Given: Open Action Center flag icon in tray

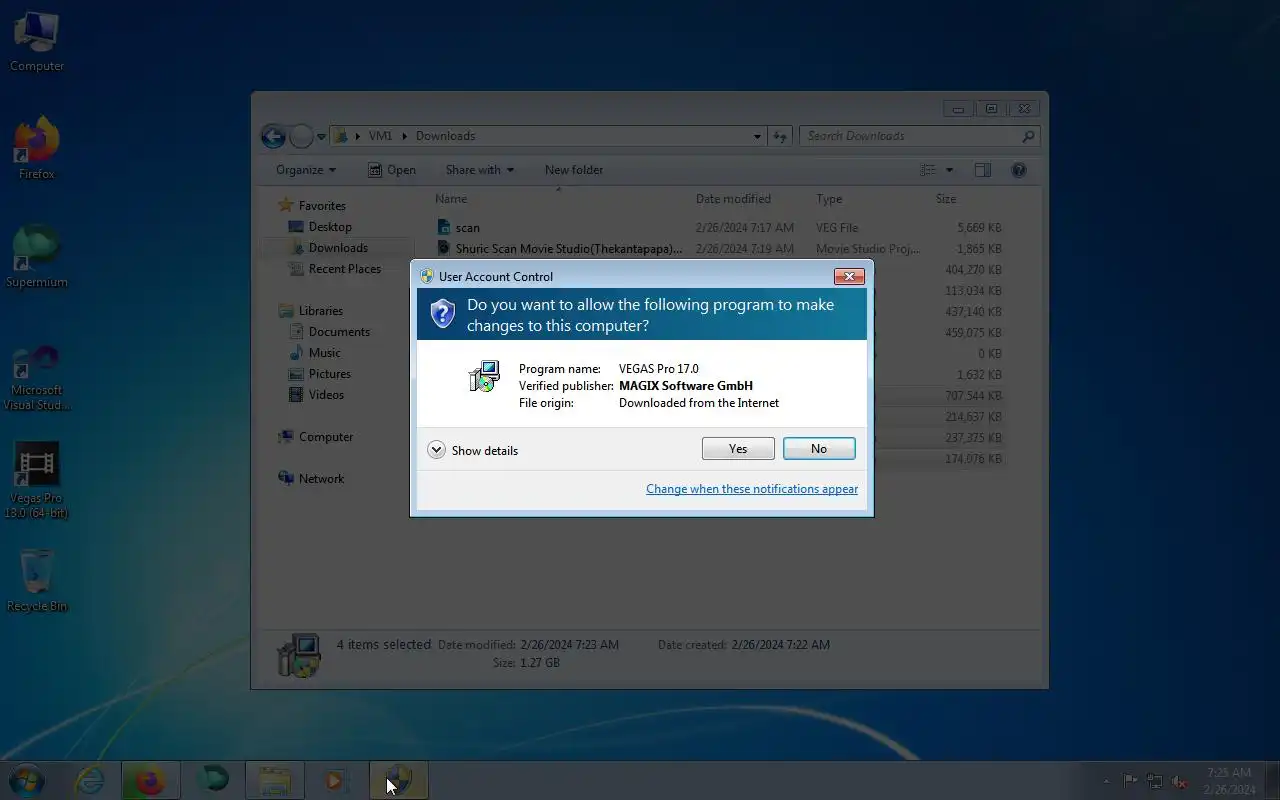Looking at the screenshot, I should (1130, 781).
